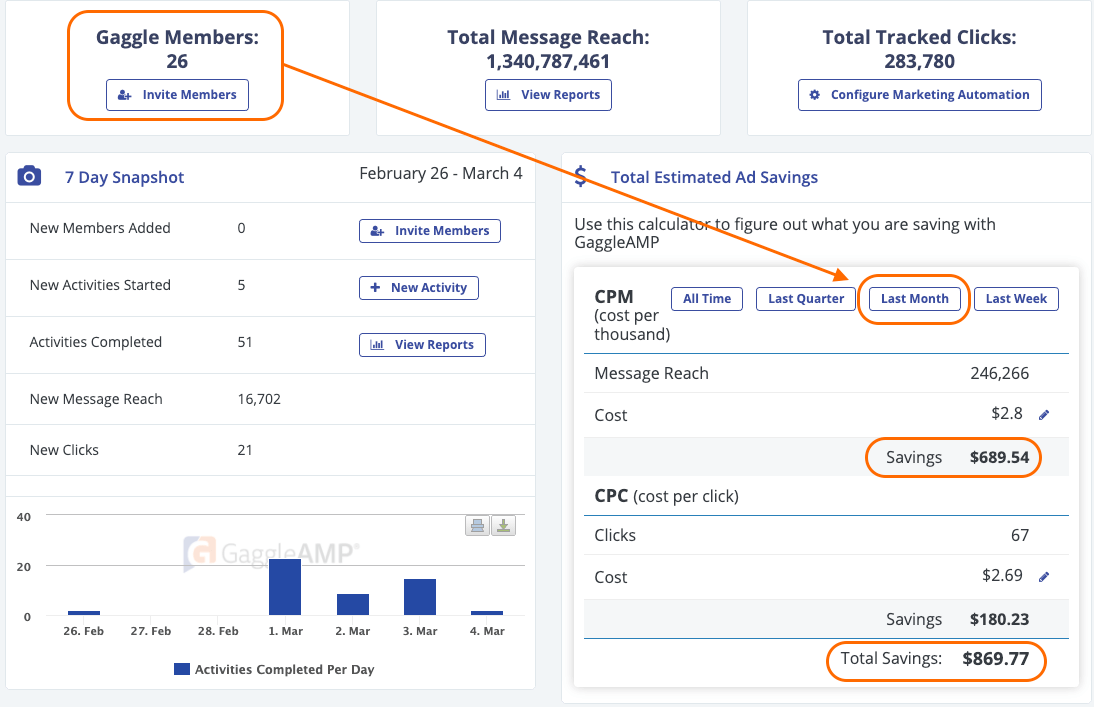Click the person-plus icon on top Invite Members button
The height and width of the screenshot is (707, 1094).
pos(123,95)
